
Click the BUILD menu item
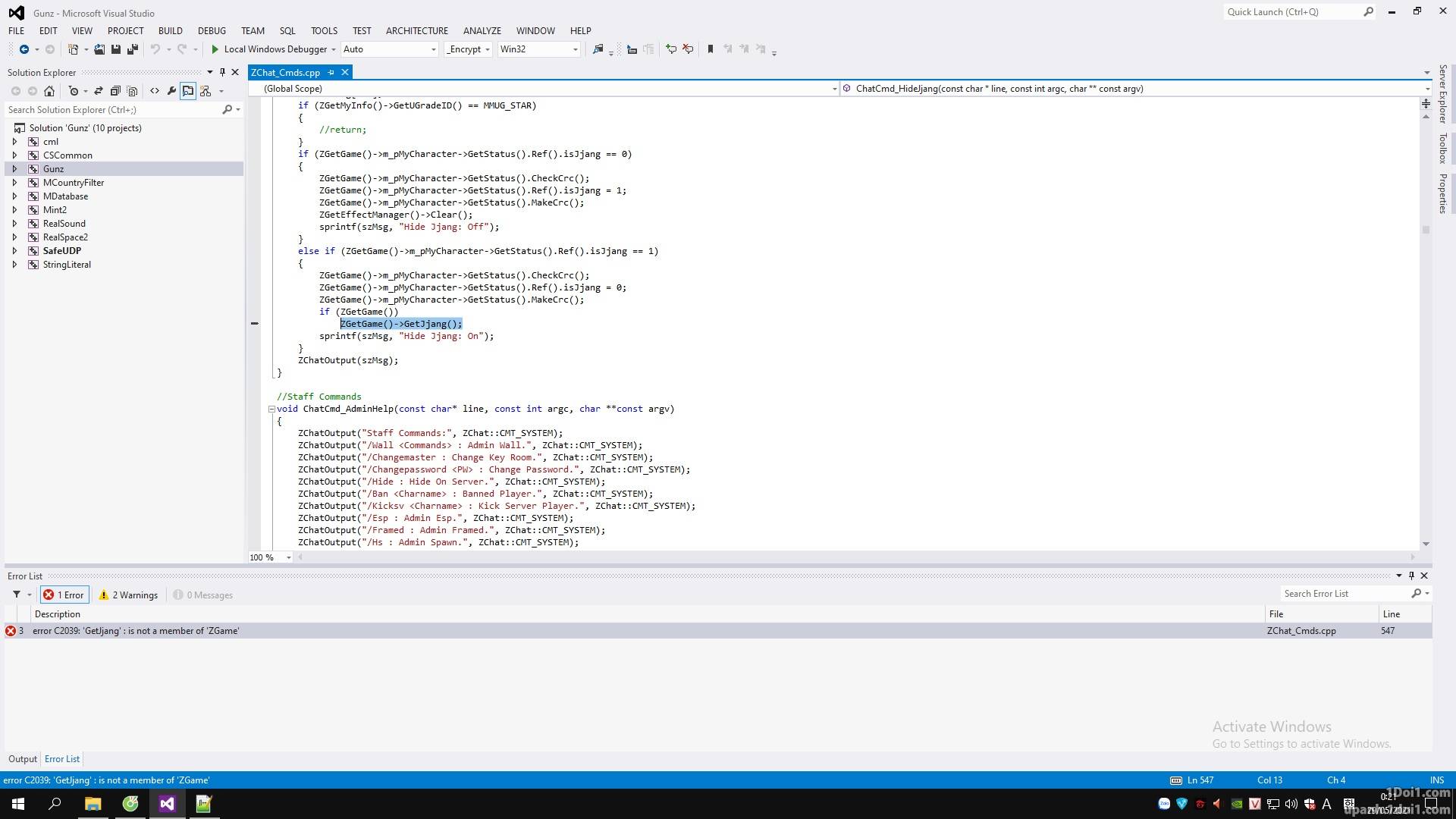[x=169, y=30]
